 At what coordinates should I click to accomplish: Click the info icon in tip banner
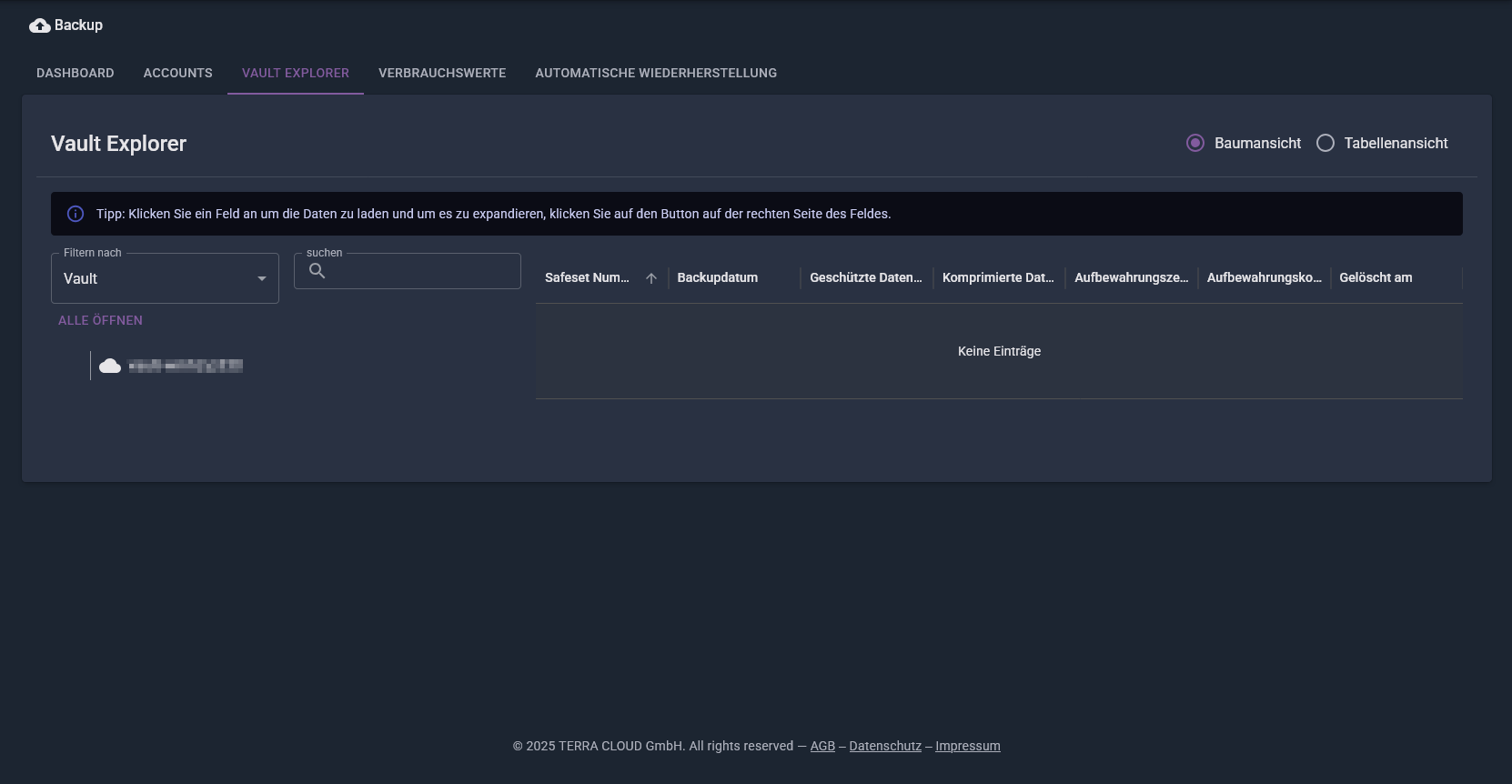pos(76,214)
